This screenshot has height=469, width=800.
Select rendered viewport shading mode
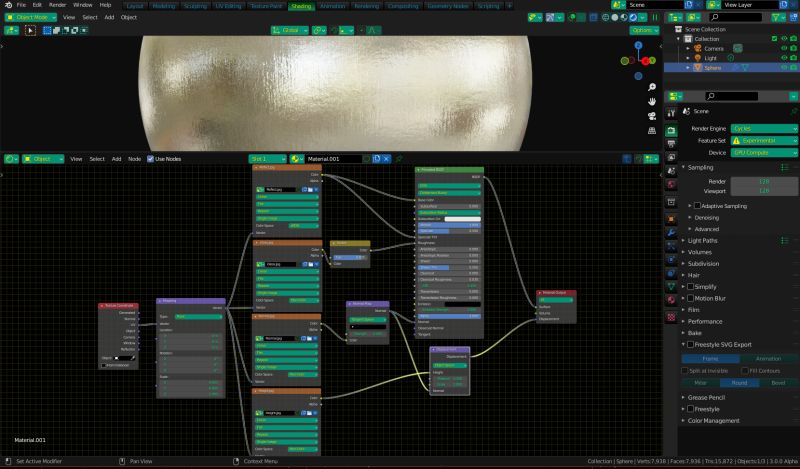(x=633, y=17)
